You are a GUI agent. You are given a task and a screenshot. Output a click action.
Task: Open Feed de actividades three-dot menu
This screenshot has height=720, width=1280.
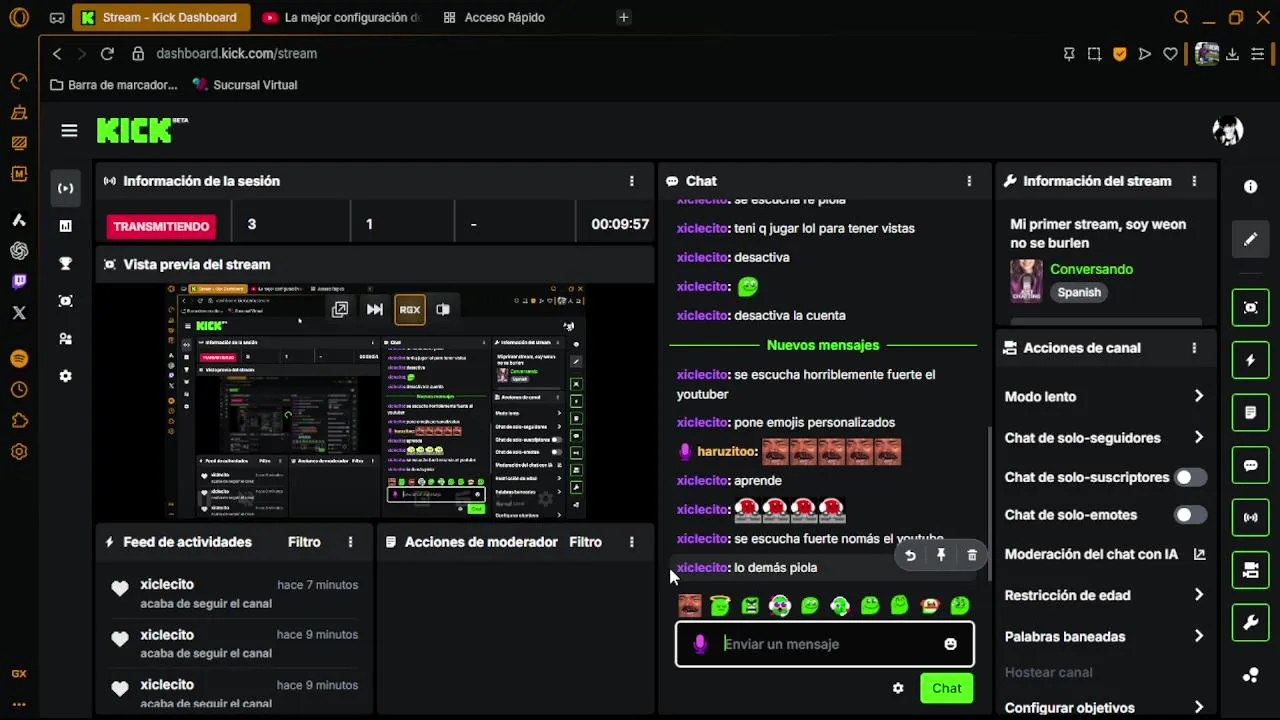coord(350,542)
